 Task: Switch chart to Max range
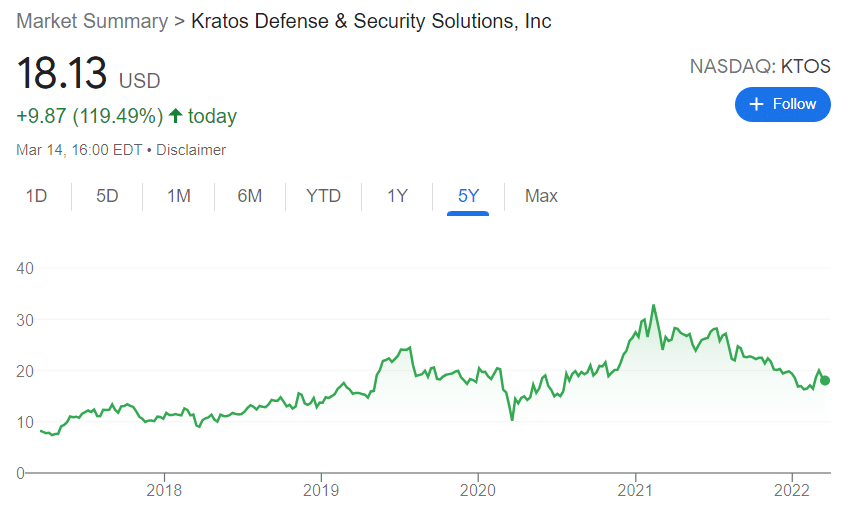point(541,196)
